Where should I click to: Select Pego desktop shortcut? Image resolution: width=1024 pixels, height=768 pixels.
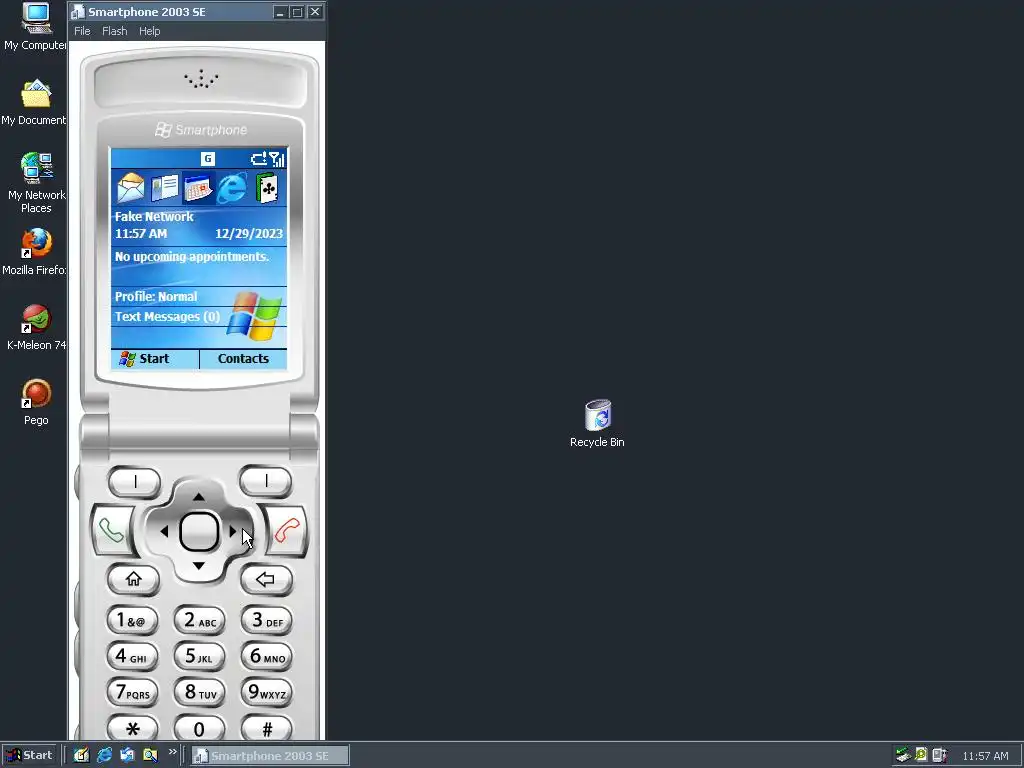point(36,402)
